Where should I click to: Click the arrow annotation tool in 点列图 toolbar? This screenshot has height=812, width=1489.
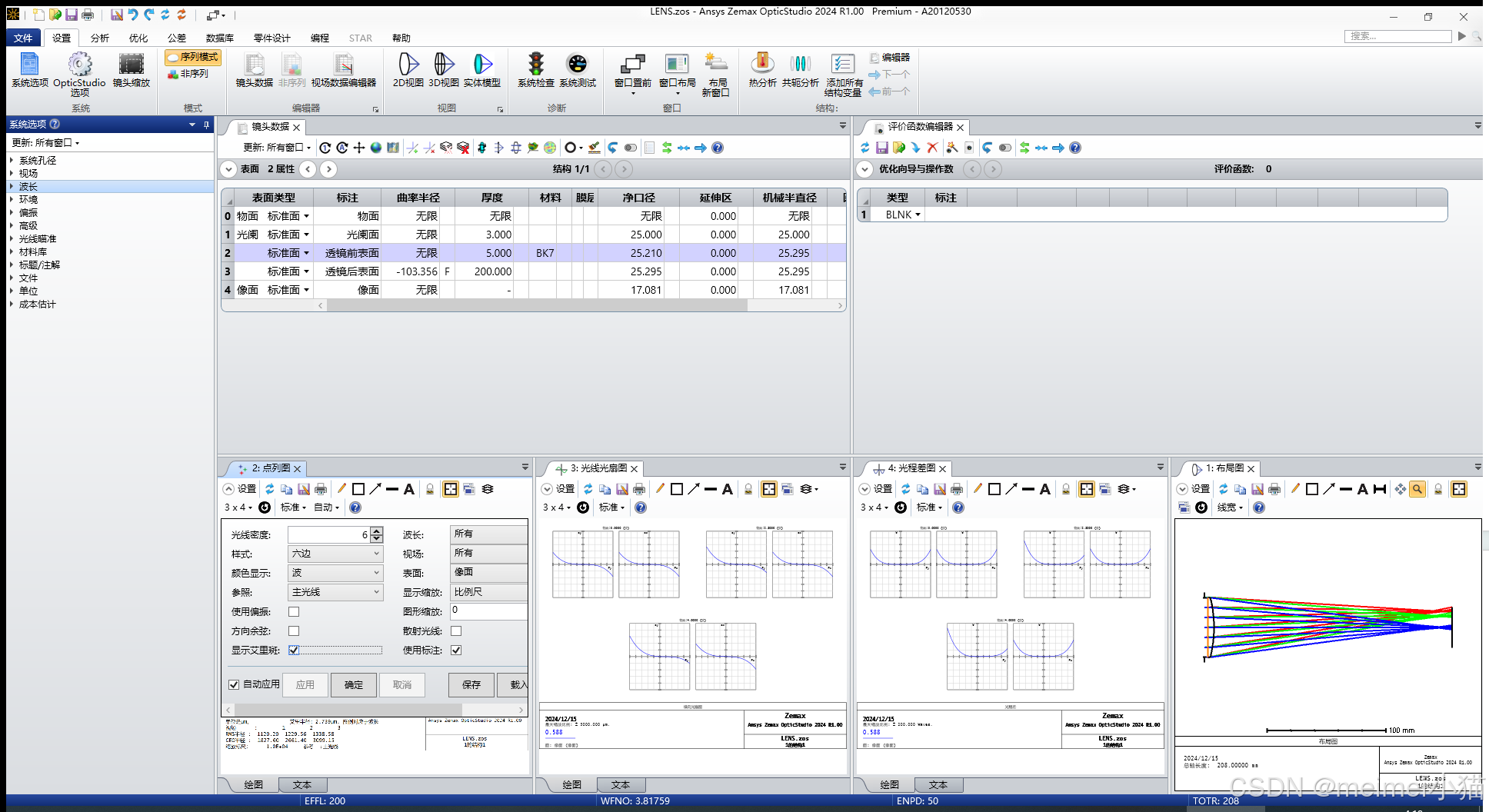tap(375, 489)
